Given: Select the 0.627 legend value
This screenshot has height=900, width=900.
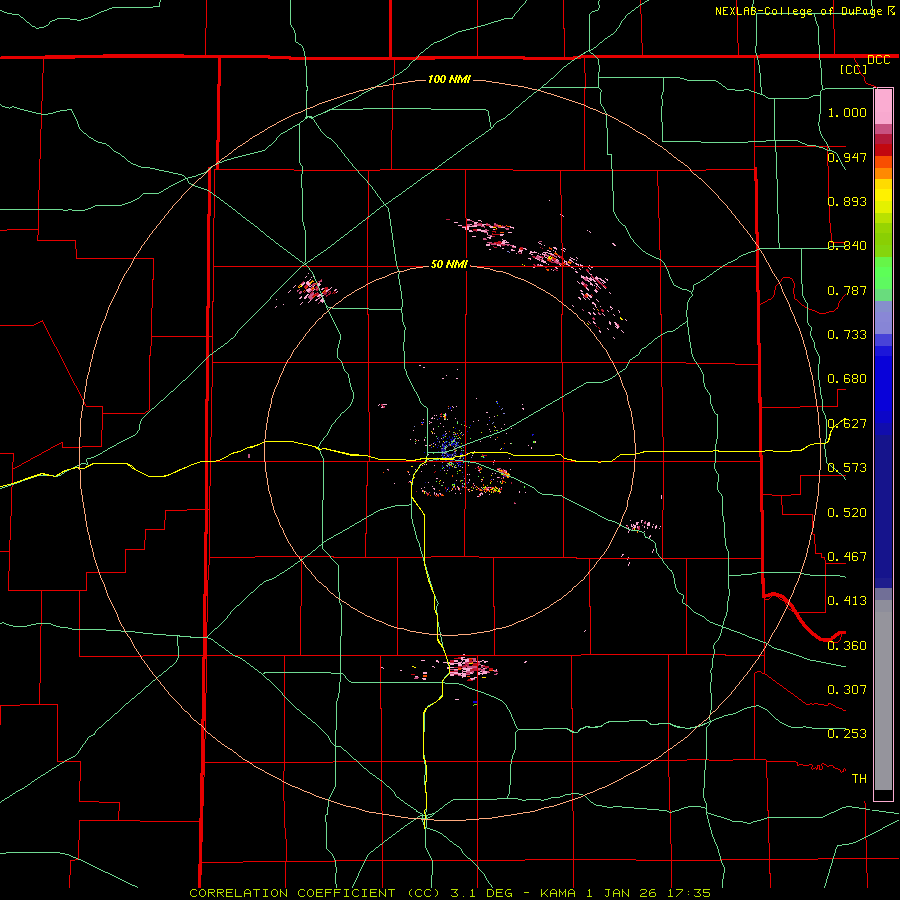Looking at the screenshot, I should pyautogui.click(x=847, y=423).
